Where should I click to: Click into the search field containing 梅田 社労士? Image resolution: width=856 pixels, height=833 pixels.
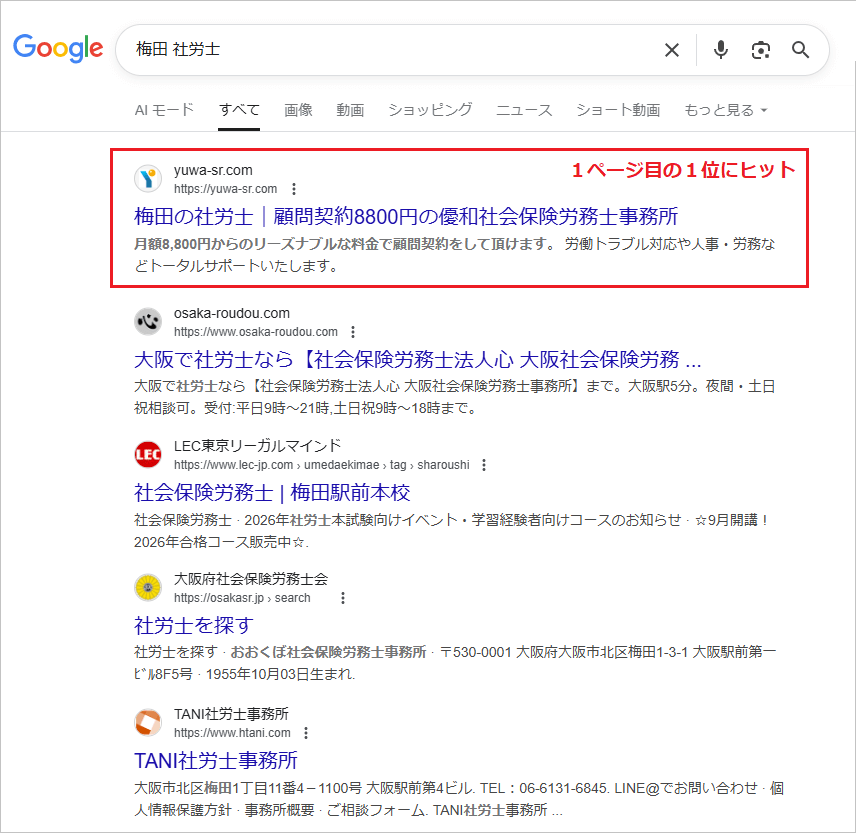click(x=390, y=50)
